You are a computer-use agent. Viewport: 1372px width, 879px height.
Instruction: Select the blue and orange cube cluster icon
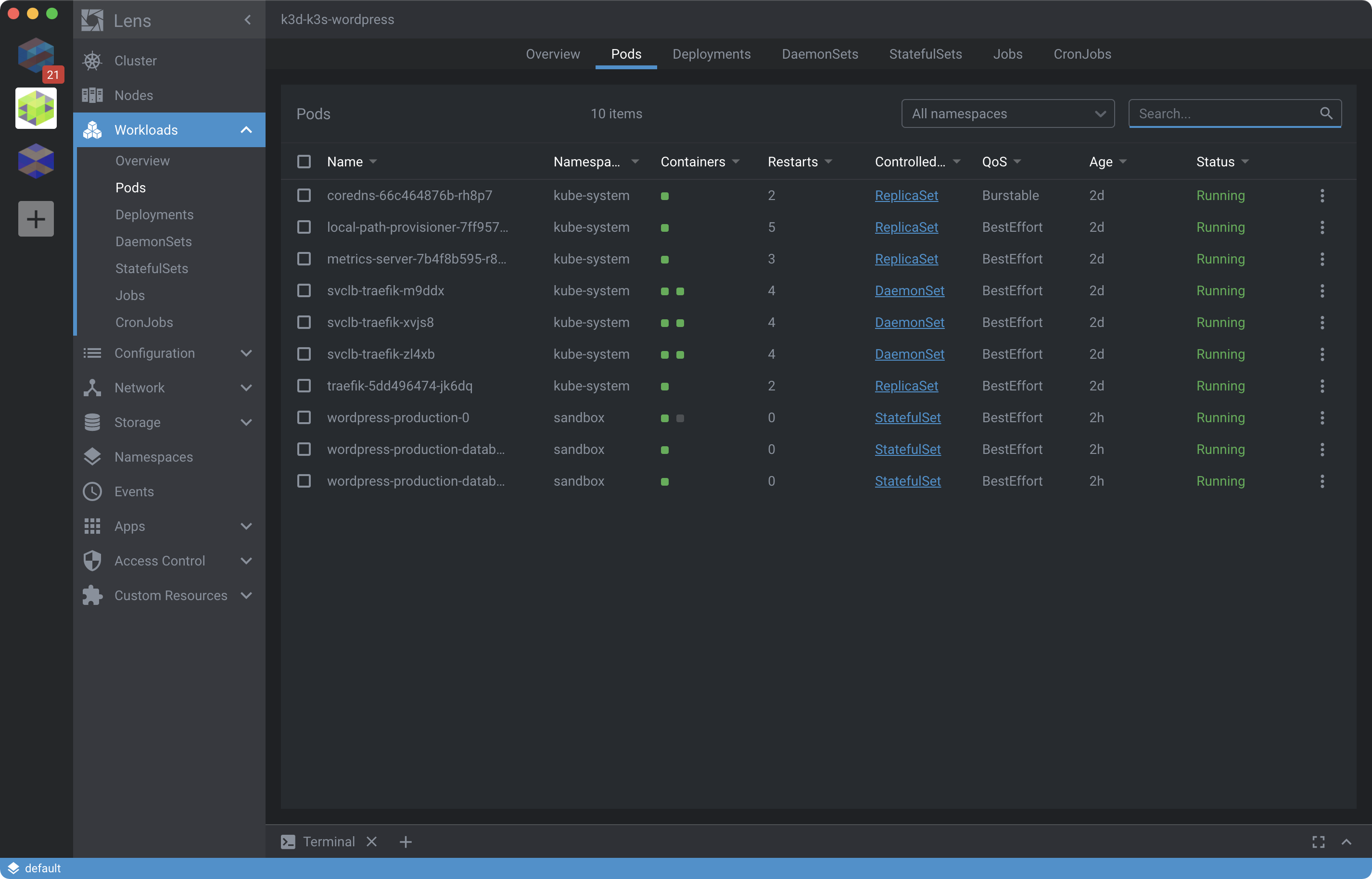(36, 161)
